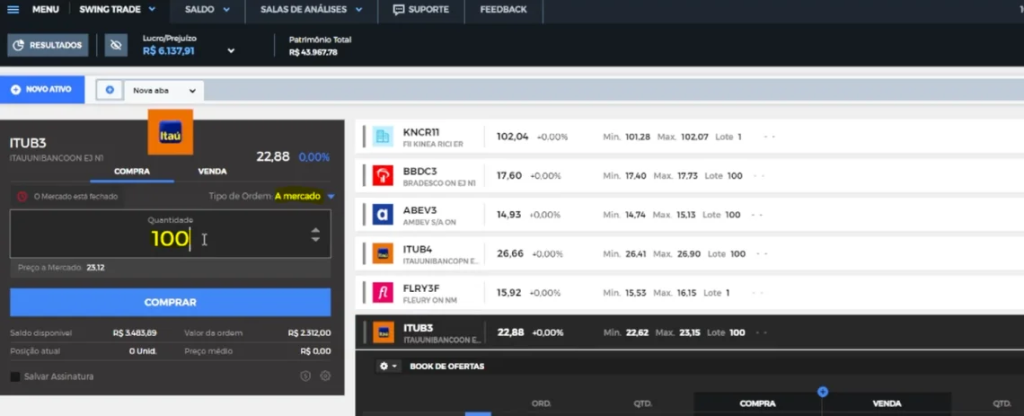Open Book de Ofertas gear settings
Screen dimensions: 1024x416
pyautogui.click(x=389, y=366)
